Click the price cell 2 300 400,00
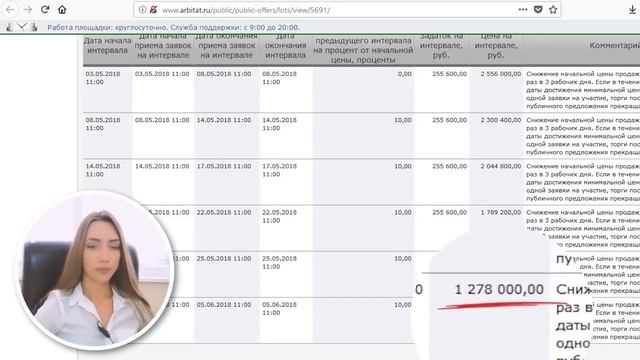This screenshot has height=360, width=640. (500, 120)
